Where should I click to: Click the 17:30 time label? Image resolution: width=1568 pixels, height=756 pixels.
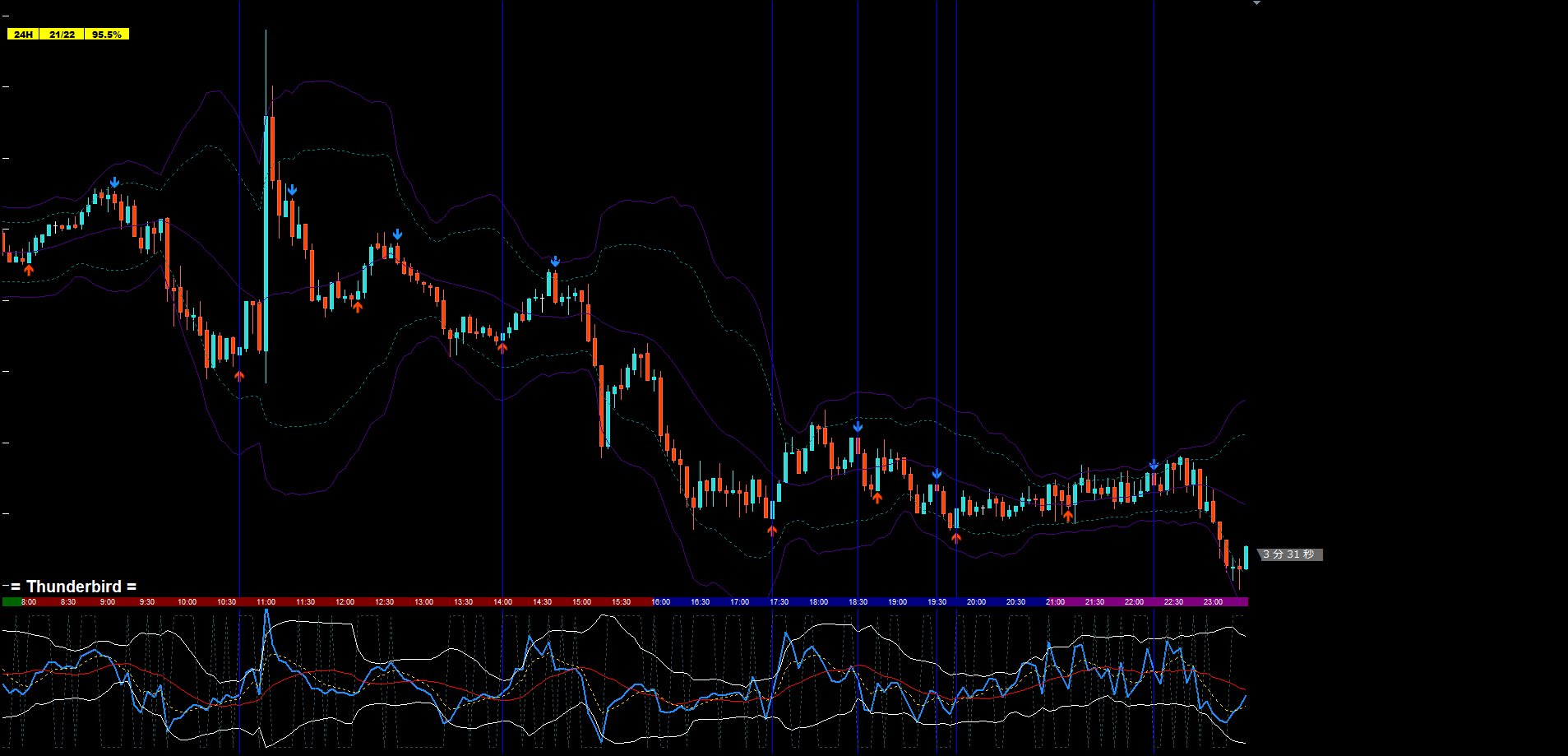[779, 602]
